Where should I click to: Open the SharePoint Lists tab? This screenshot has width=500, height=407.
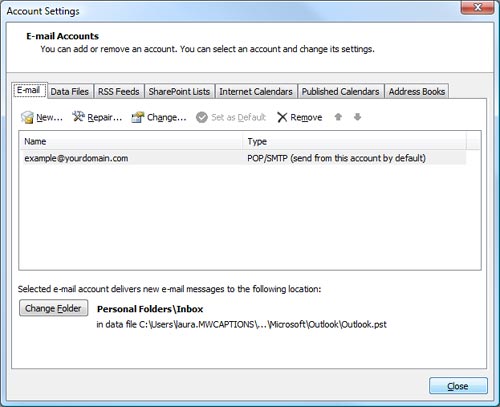179,91
